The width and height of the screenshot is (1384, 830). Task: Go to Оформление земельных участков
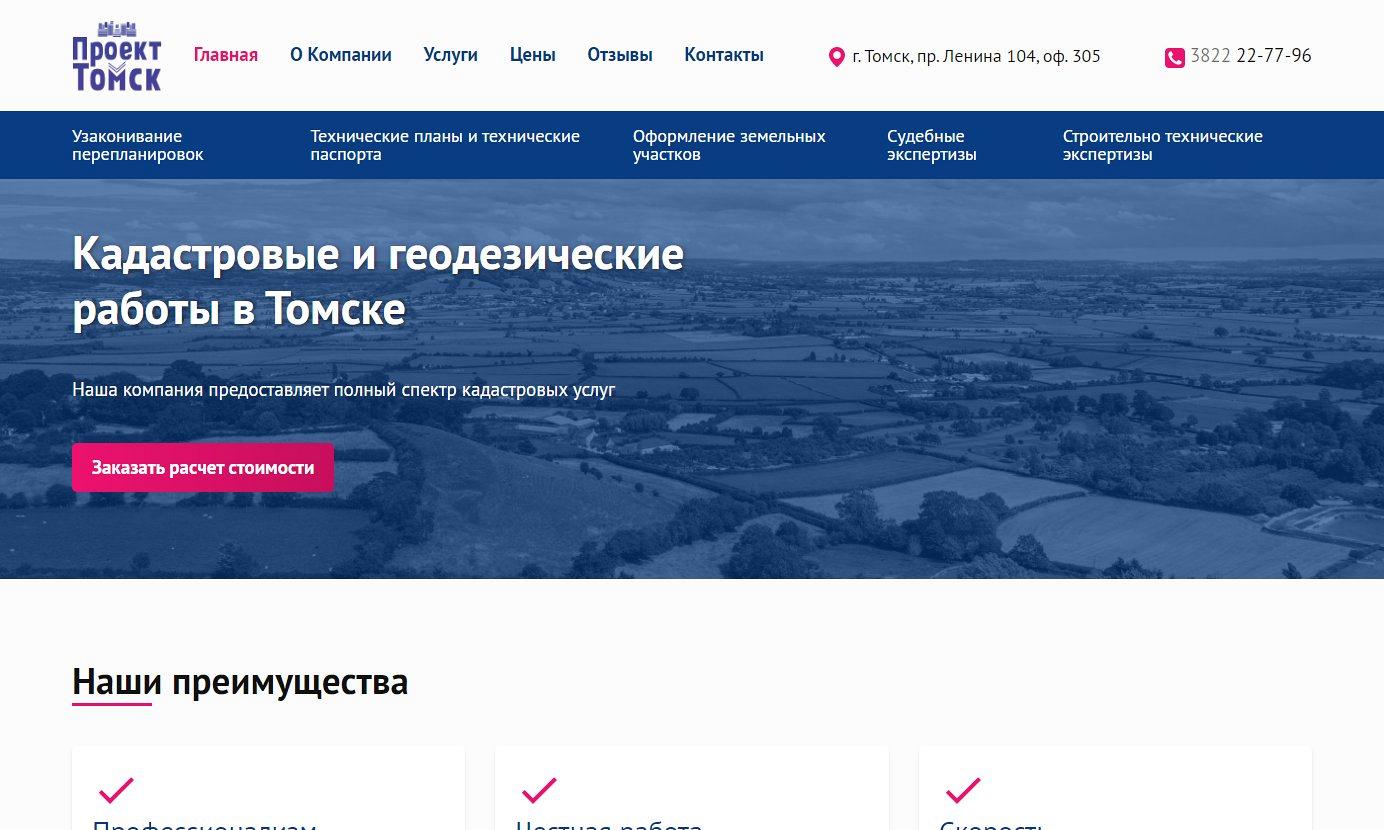coord(728,145)
